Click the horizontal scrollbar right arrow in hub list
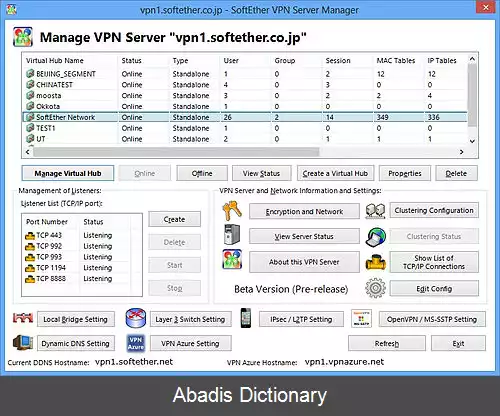This screenshot has height=416, width=500. 461,152
